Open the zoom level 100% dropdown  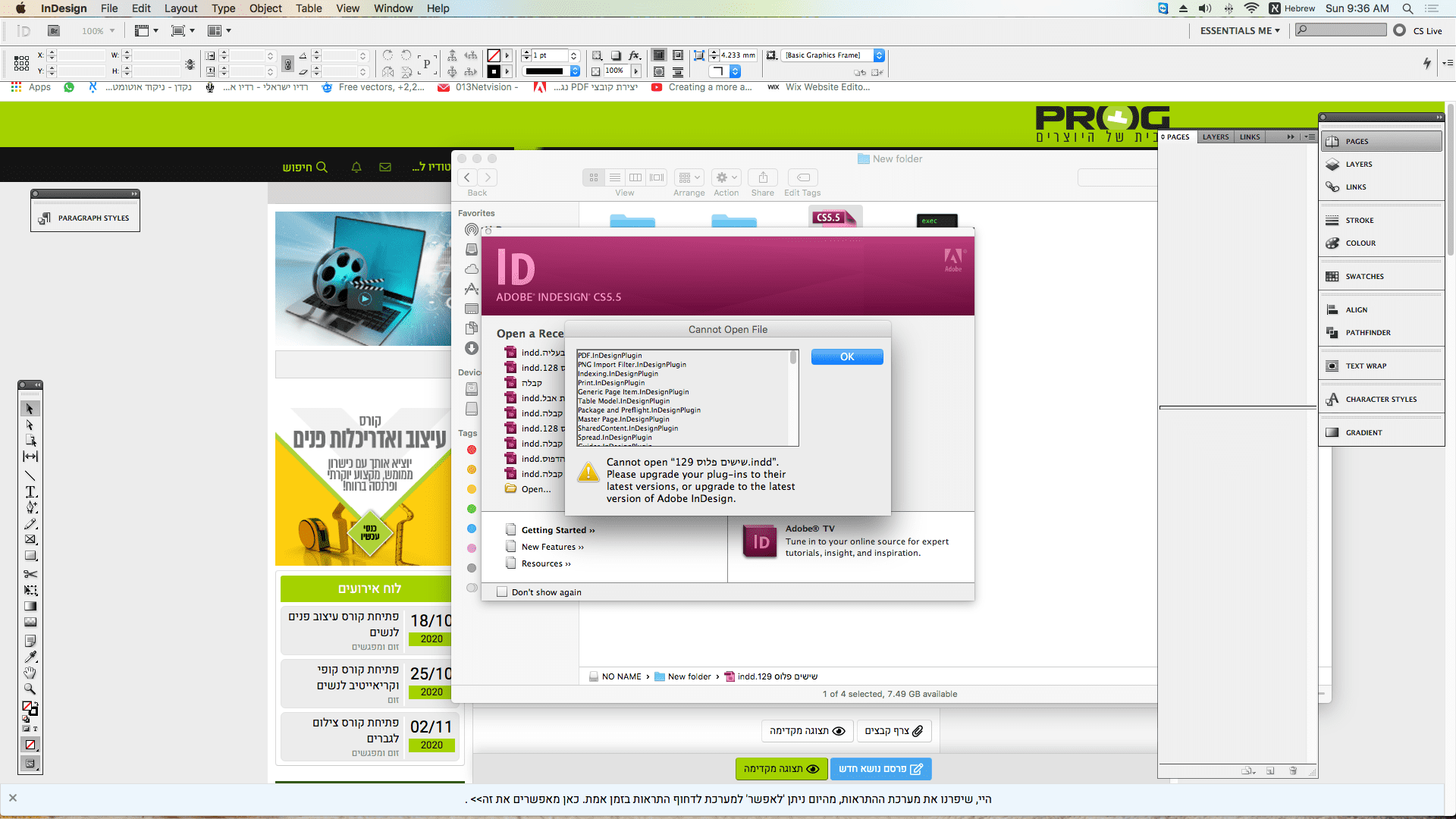click(111, 31)
